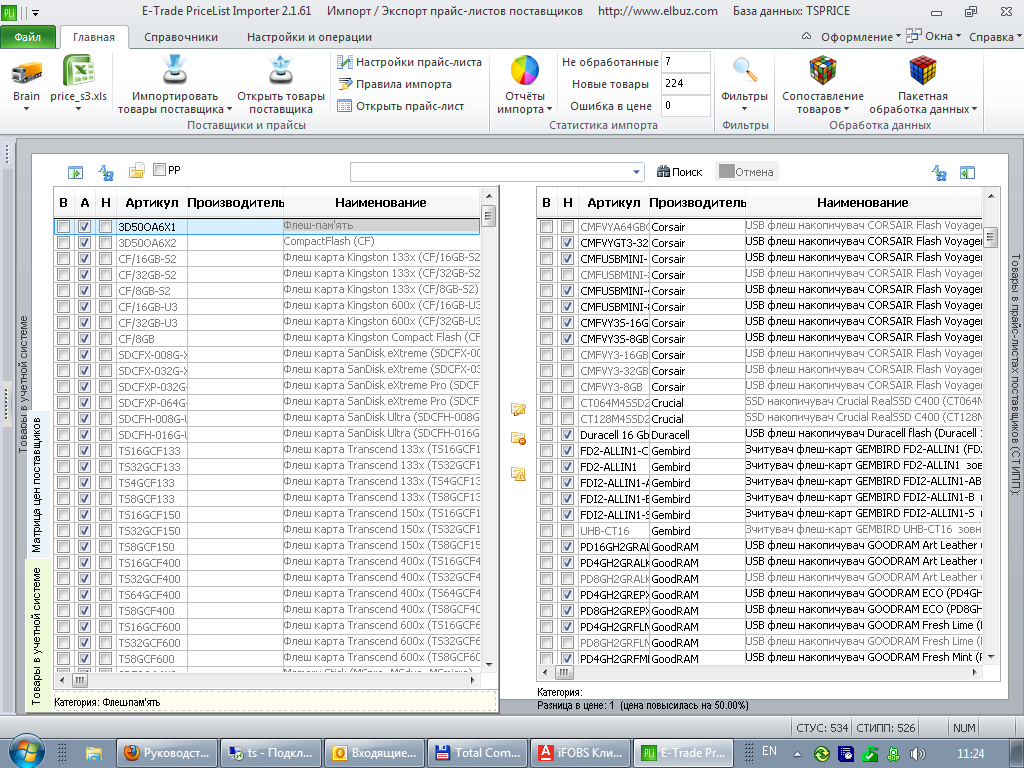Open the Оформление dropdown
This screenshot has width=1024, height=768.
tap(861, 37)
